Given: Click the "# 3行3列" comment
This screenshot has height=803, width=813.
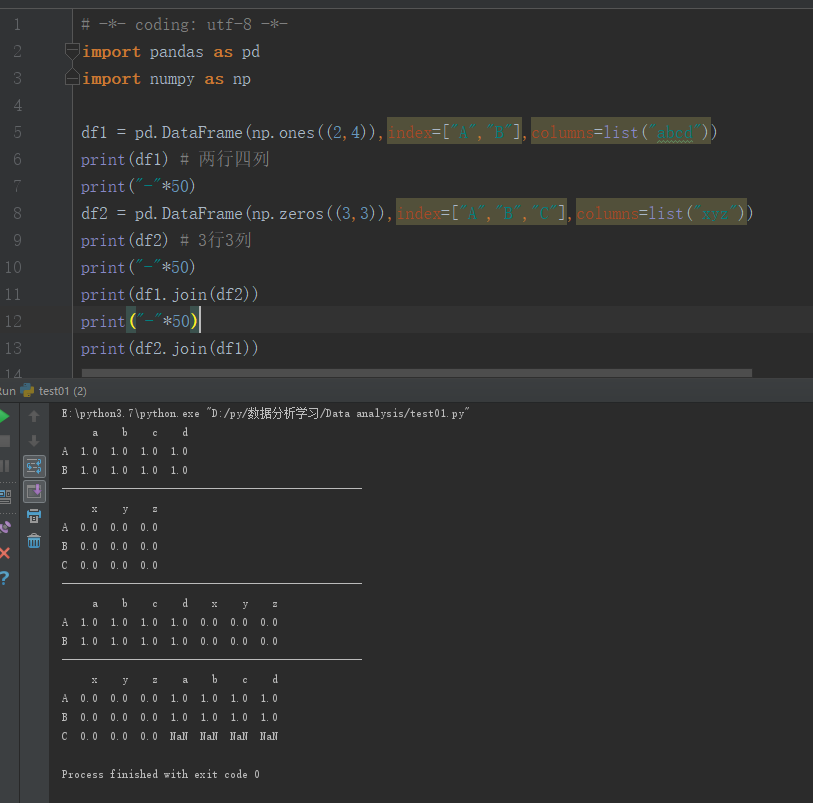Looking at the screenshot, I should (x=216, y=240).
